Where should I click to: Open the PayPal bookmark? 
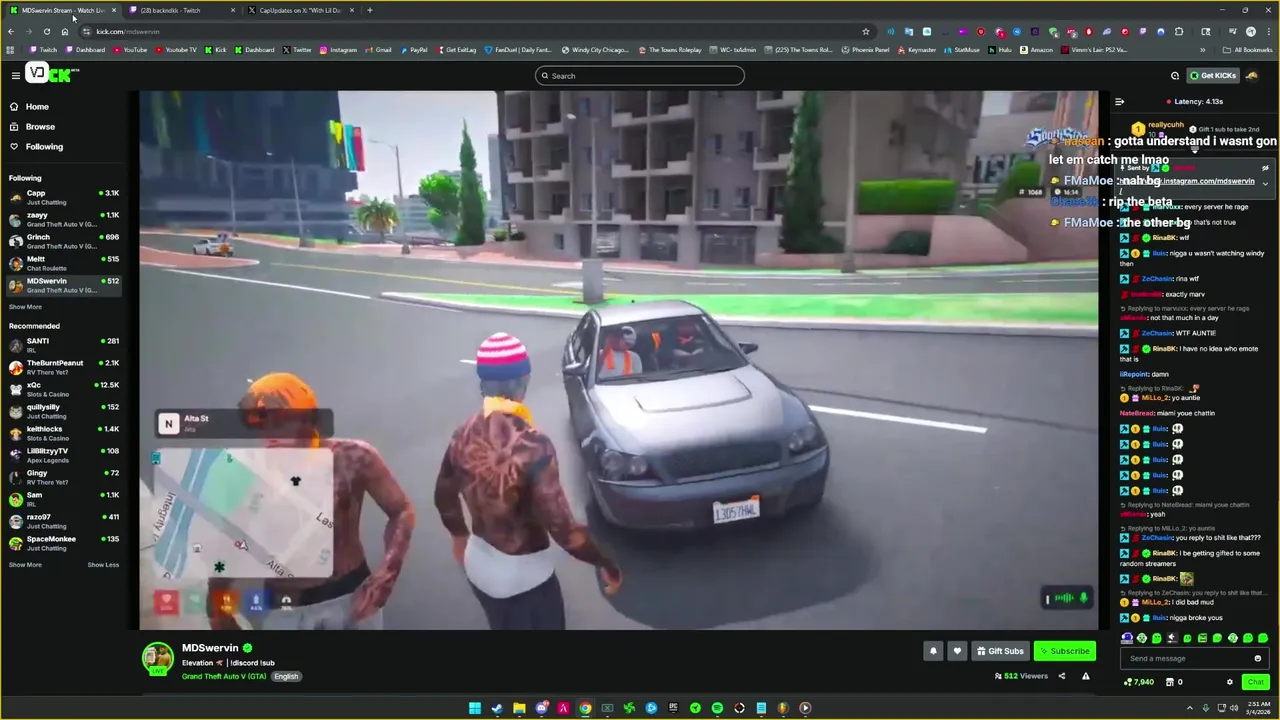tap(413, 50)
